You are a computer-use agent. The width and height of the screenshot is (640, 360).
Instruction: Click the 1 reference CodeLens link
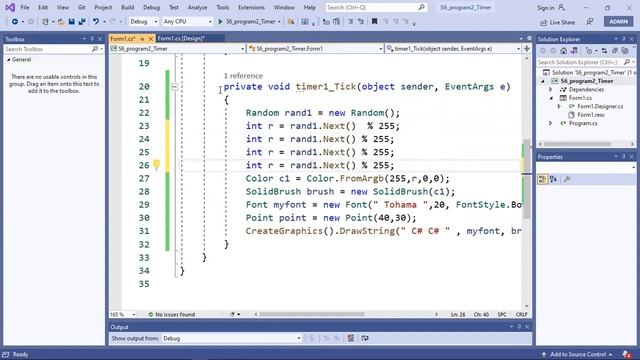pos(243,76)
